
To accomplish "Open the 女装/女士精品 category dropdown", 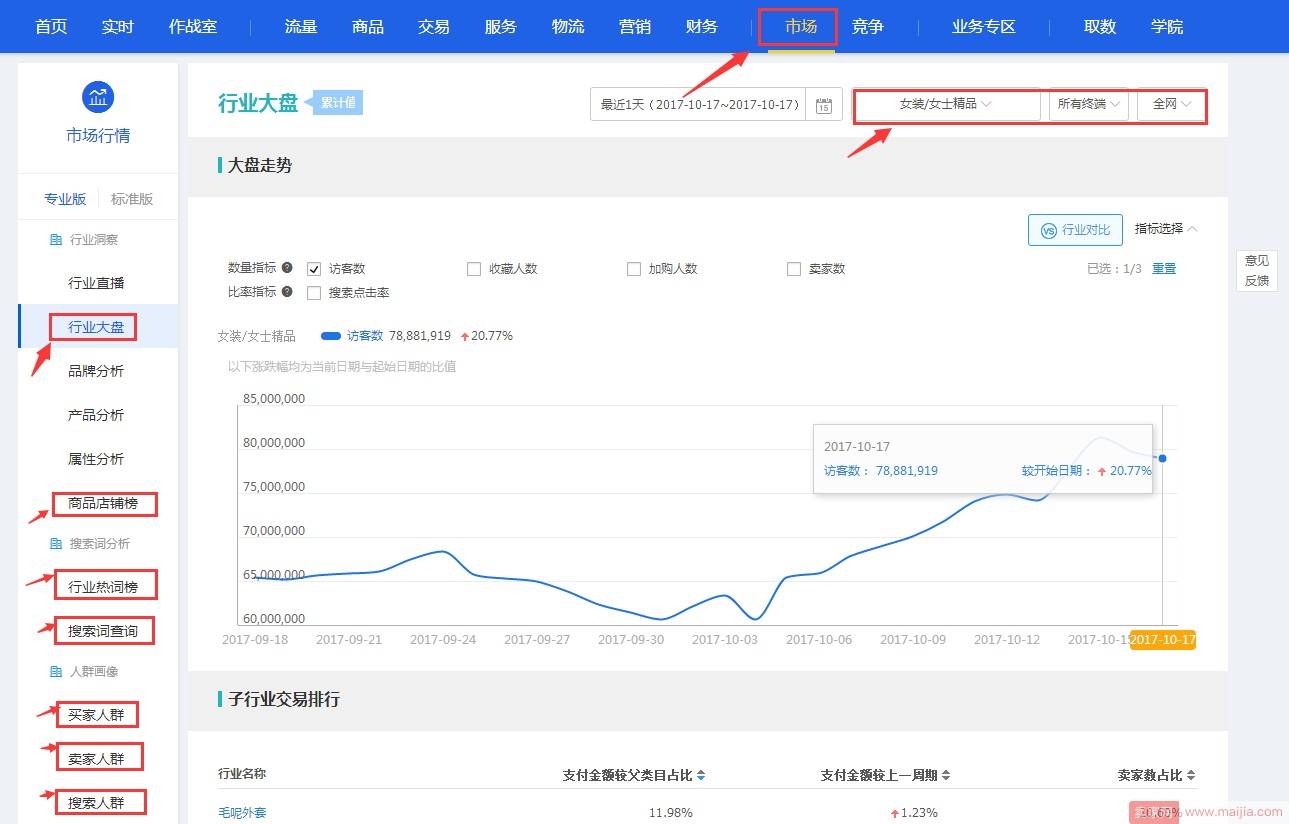I will pyautogui.click(x=946, y=104).
